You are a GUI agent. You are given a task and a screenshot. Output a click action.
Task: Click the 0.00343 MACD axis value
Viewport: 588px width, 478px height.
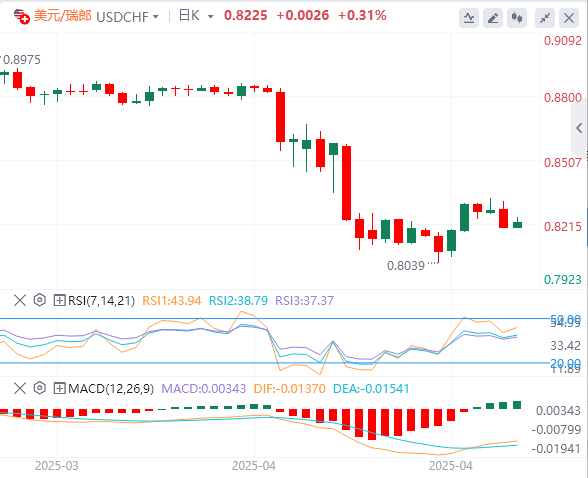pyautogui.click(x=558, y=411)
